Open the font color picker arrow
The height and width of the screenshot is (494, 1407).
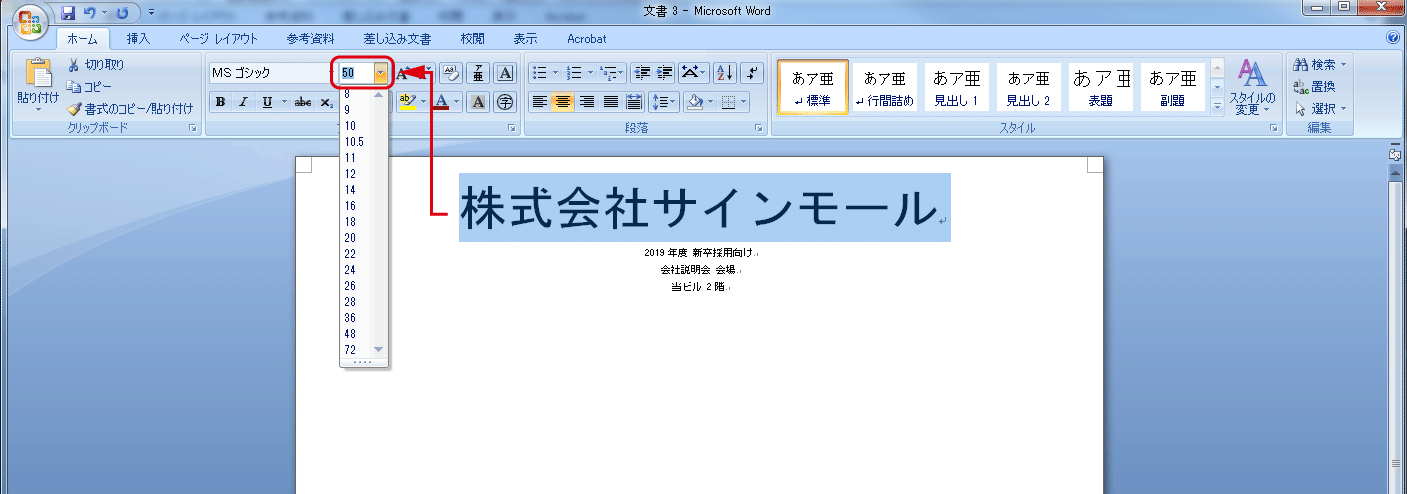[457, 102]
